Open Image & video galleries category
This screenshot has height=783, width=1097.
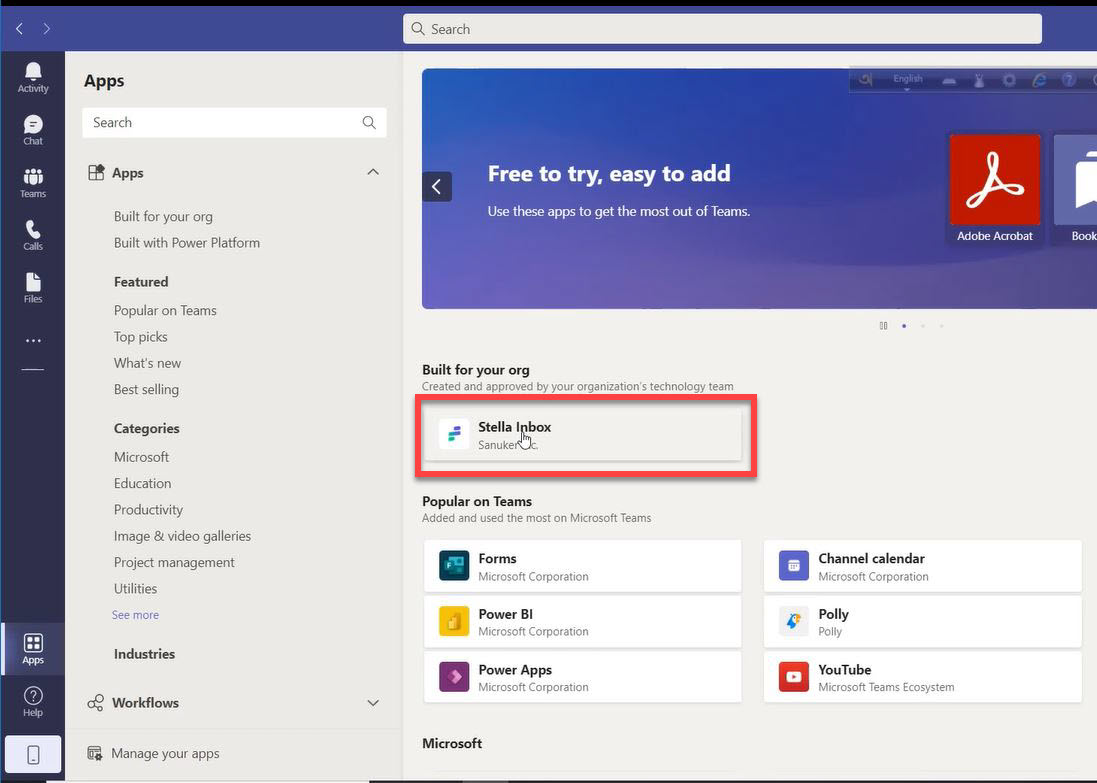click(183, 536)
